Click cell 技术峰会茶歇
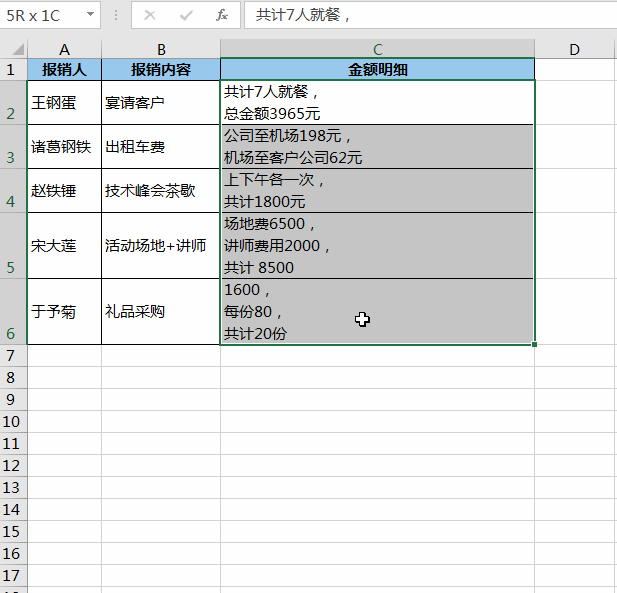The image size is (617, 593). 161,191
